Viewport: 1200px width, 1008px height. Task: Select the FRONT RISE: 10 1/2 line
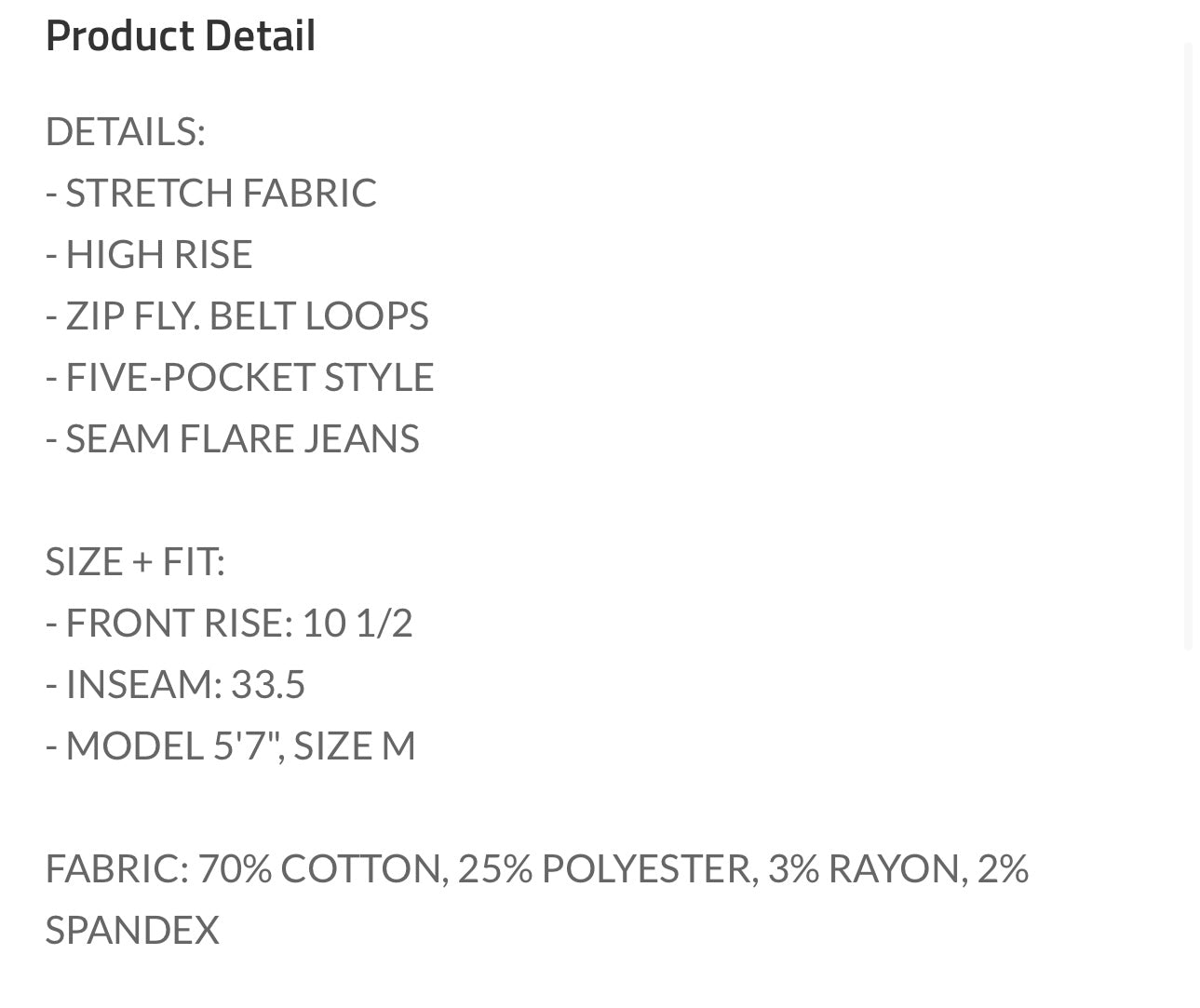[229, 623]
